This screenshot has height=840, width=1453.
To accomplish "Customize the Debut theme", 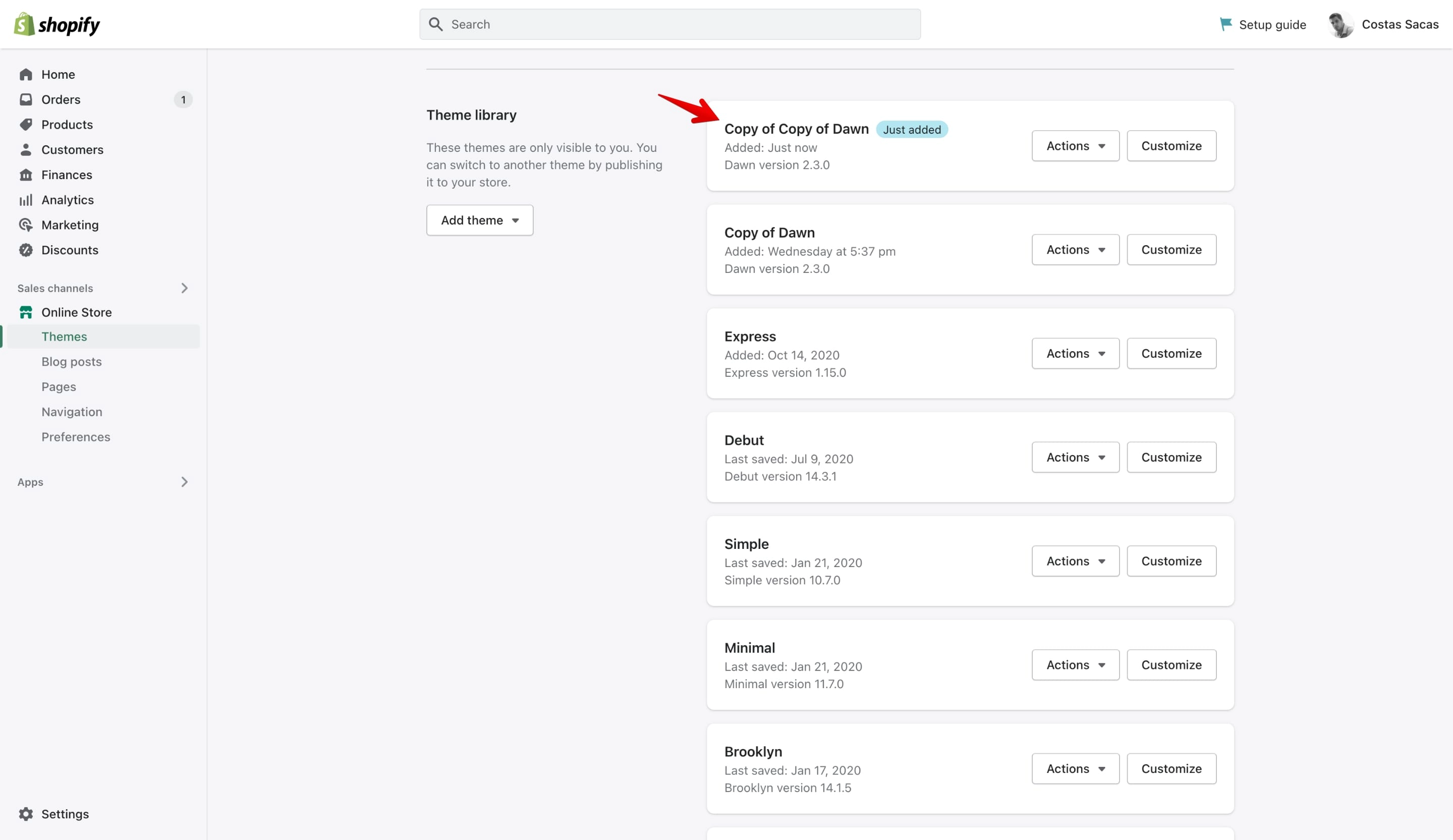I will tap(1171, 457).
